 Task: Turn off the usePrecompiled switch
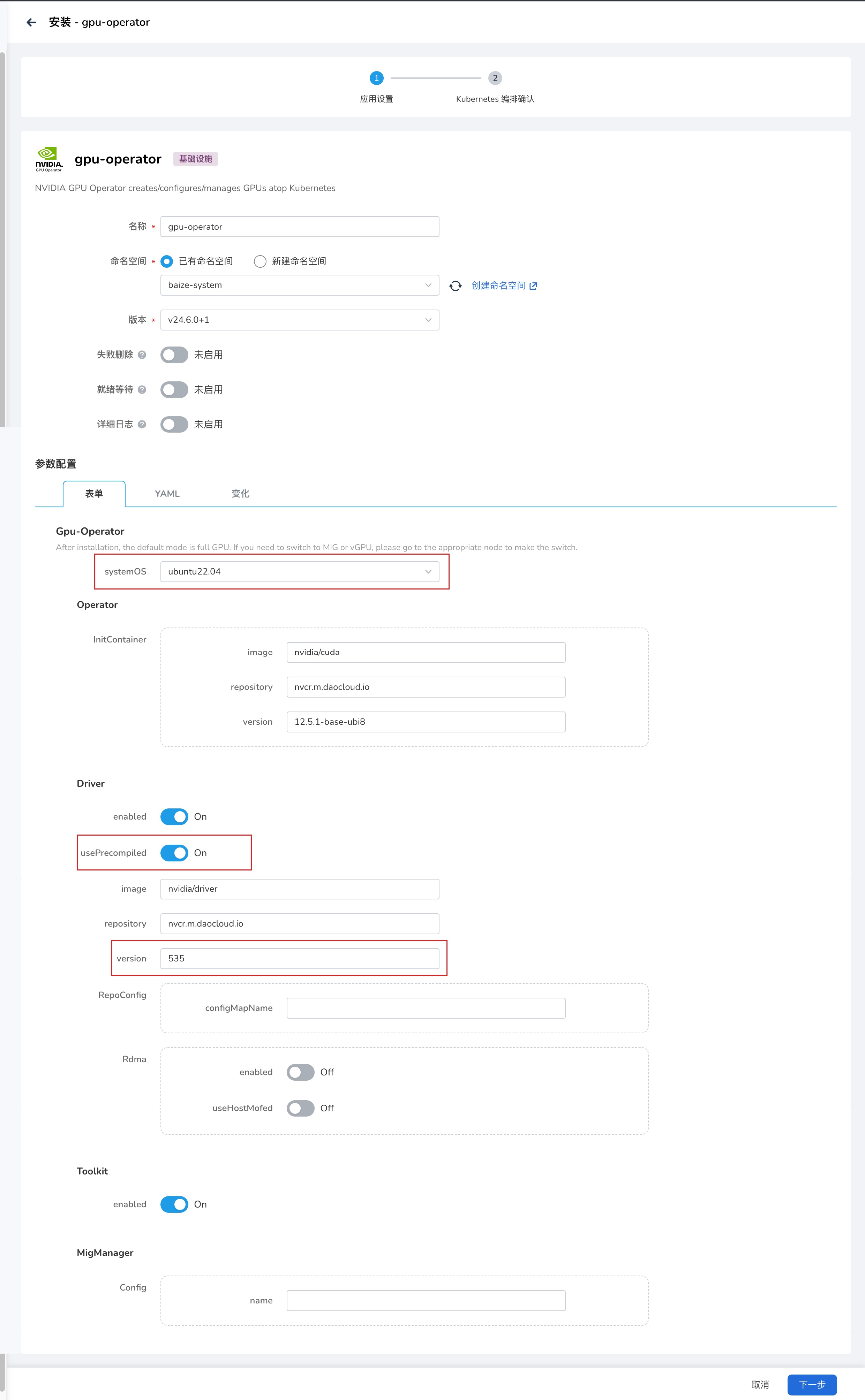click(x=174, y=853)
